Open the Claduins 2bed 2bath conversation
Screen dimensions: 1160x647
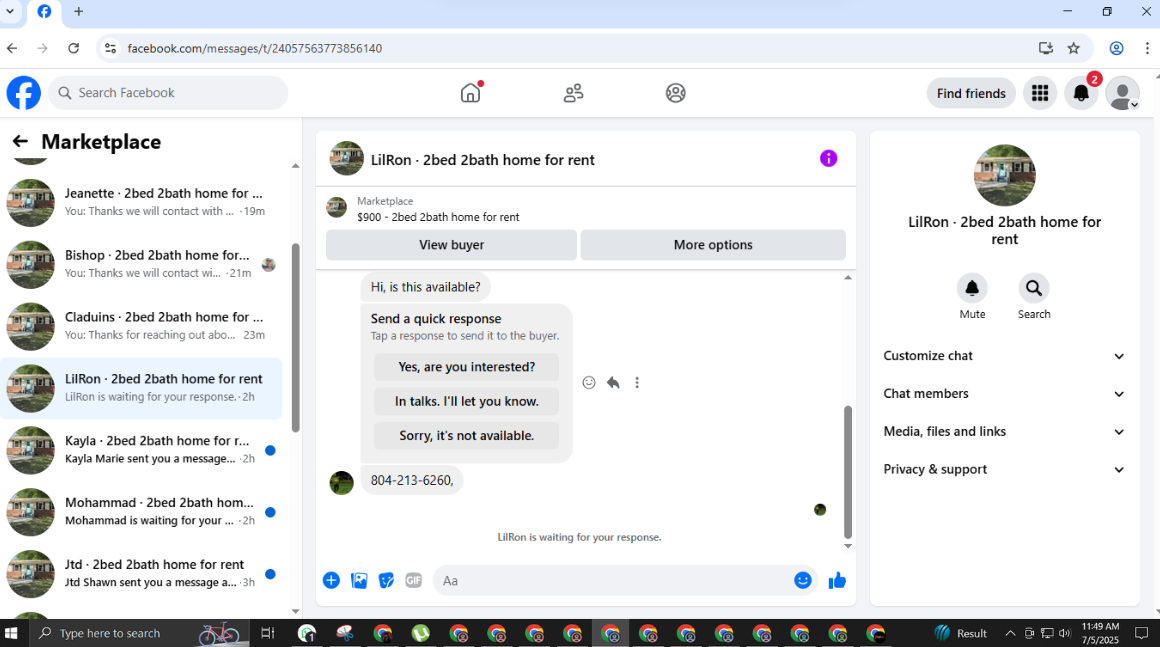point(141,325)
